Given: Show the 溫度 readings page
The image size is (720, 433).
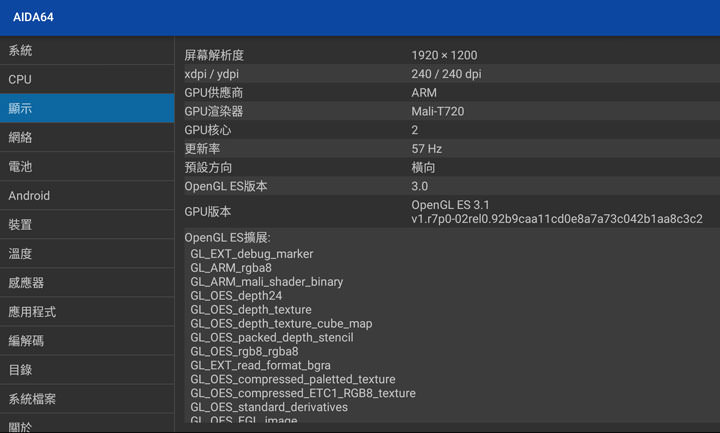Looking at the screenshot, I should point(86,254).
